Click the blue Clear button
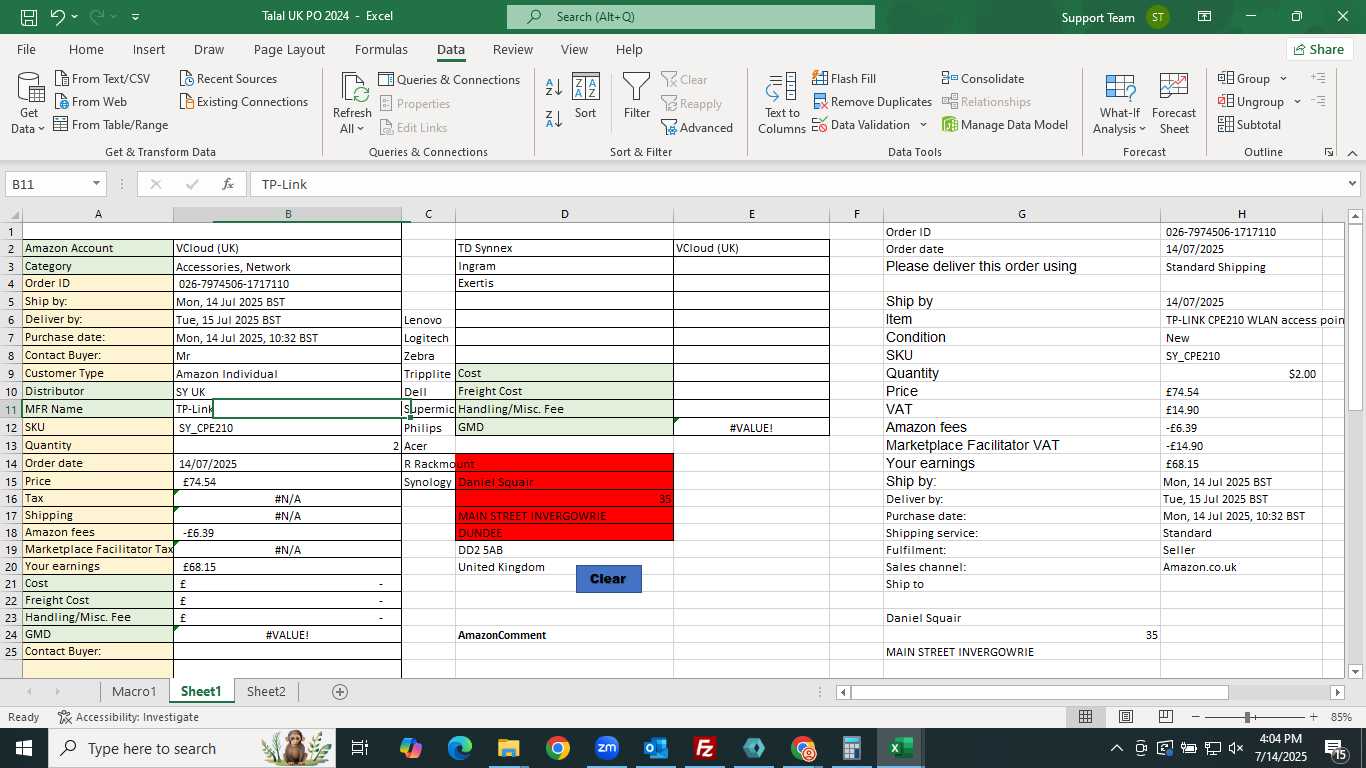 tap(608, 578)
